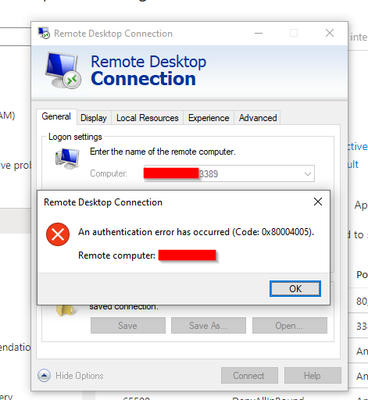This screenshot has width=368, height=400.
Task: Close the authentication error dialog
Action: (x=318, y=202)
